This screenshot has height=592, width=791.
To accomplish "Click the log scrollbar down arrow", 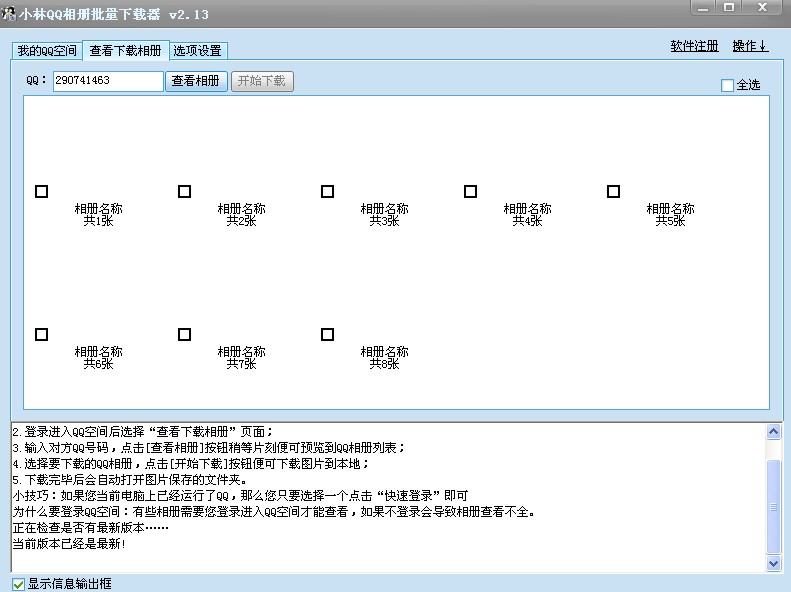I will [773, 563].
